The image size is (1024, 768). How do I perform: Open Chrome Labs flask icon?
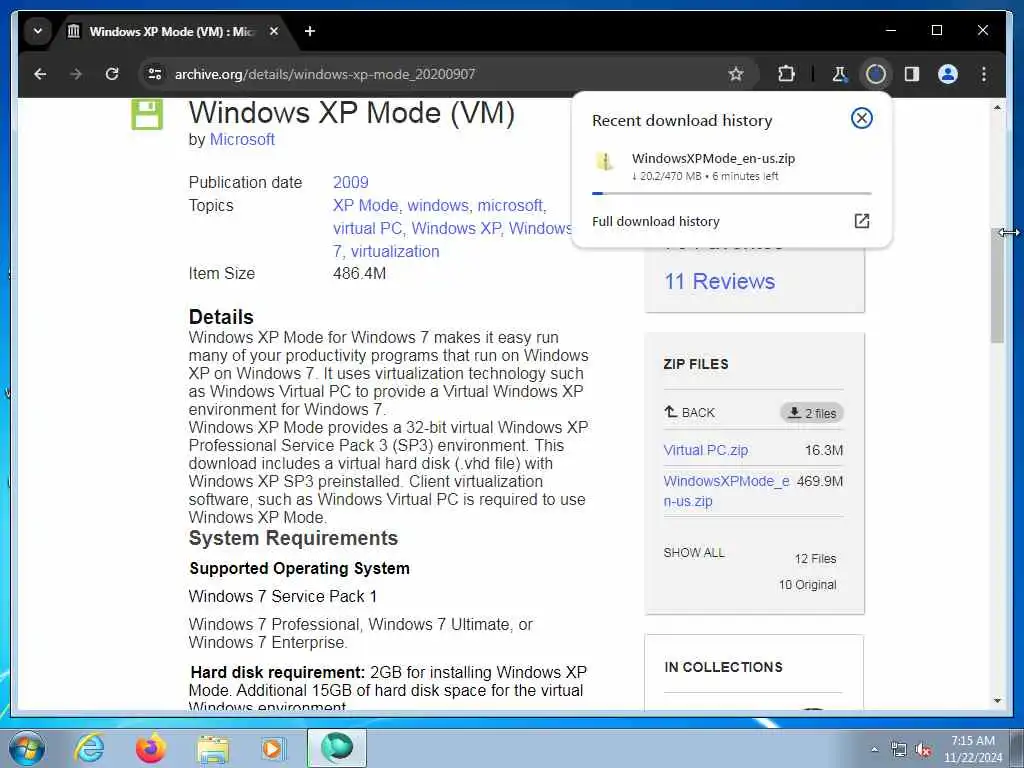coord(840,74)
